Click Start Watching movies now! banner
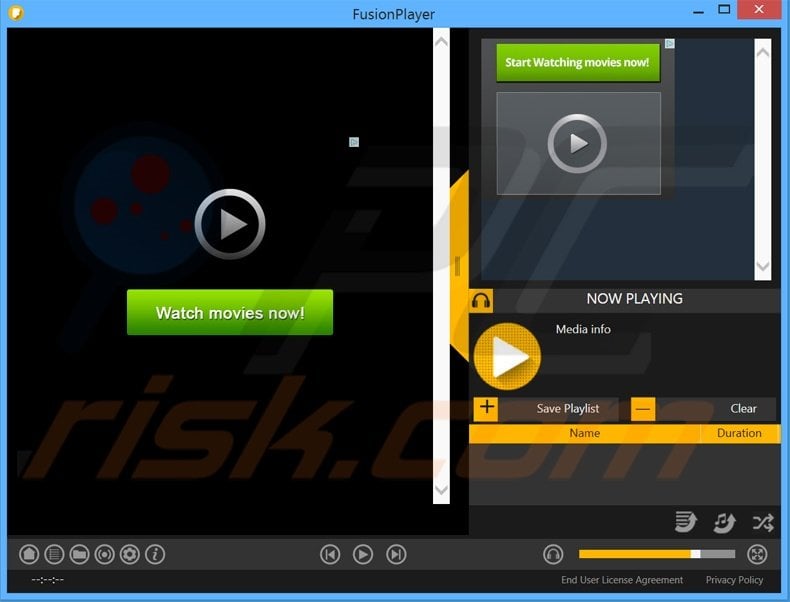This screenshot has width=790, height=602. pyautogui.click(x=578, y=62)
